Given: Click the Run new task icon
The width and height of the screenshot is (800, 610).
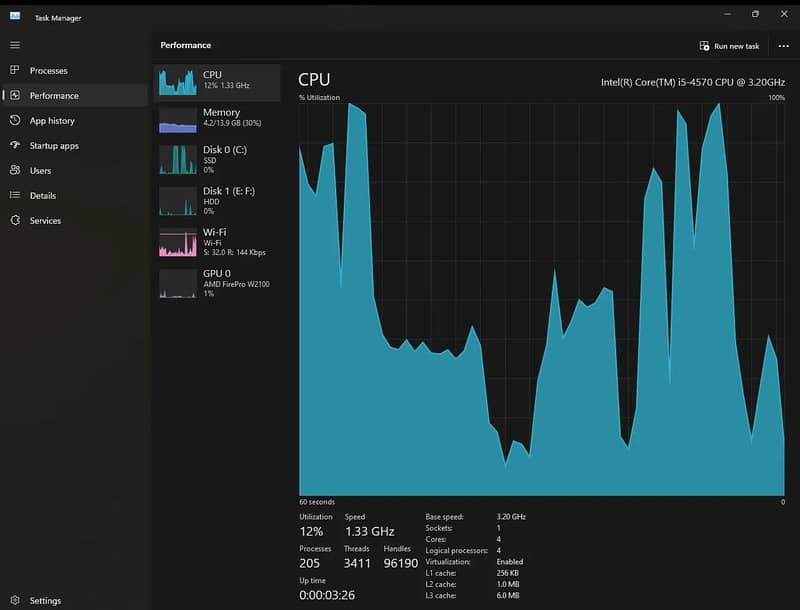Looking at the screenshot, I should click(704, 46).
